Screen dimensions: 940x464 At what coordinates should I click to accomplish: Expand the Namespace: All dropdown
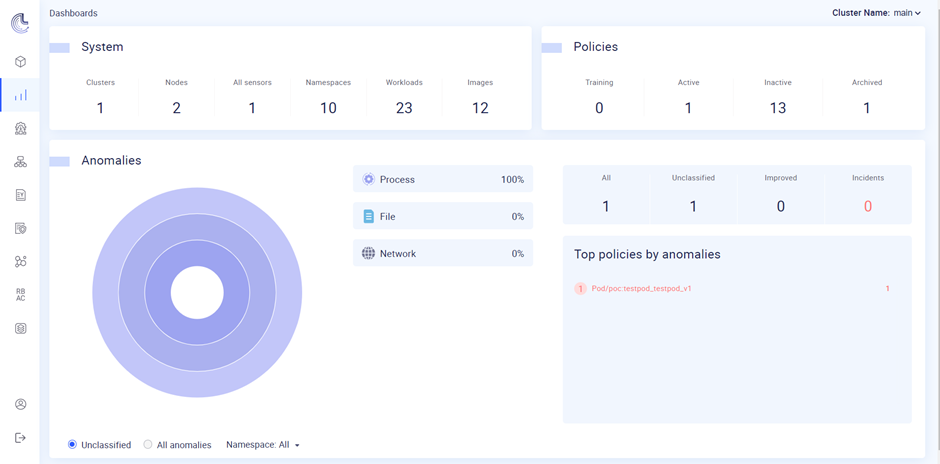[x=263, y=445]
